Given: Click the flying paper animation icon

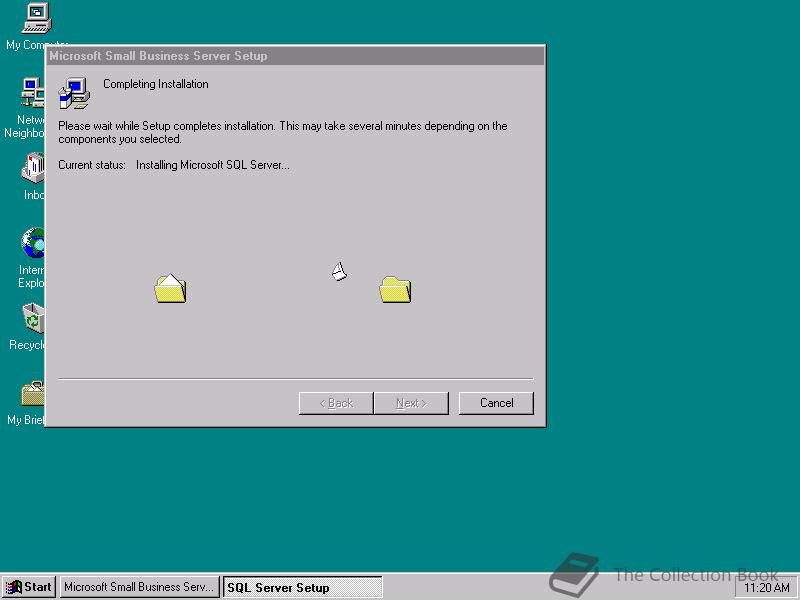Looking at the screenshot, I should pos(339,271).
